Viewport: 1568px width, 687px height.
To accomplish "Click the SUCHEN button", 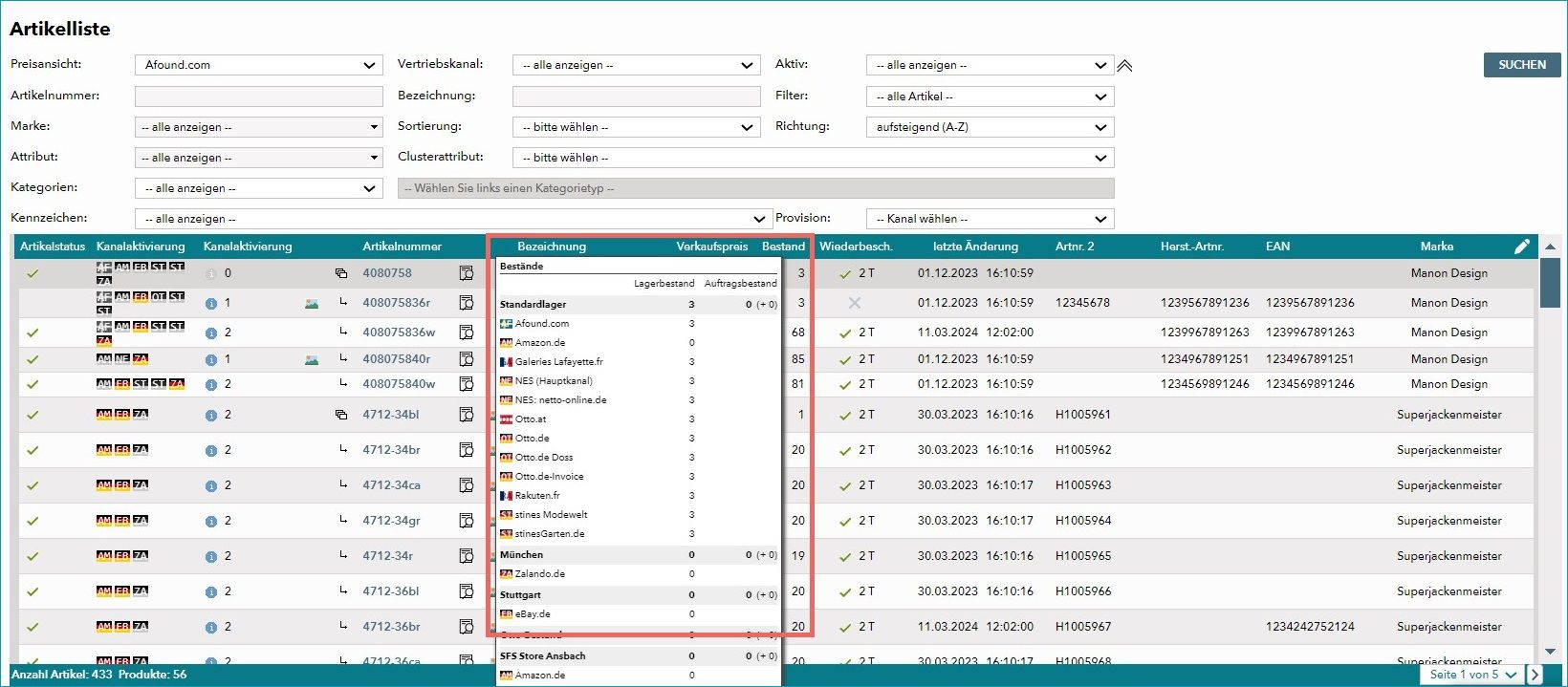I will pos(1522,65).
